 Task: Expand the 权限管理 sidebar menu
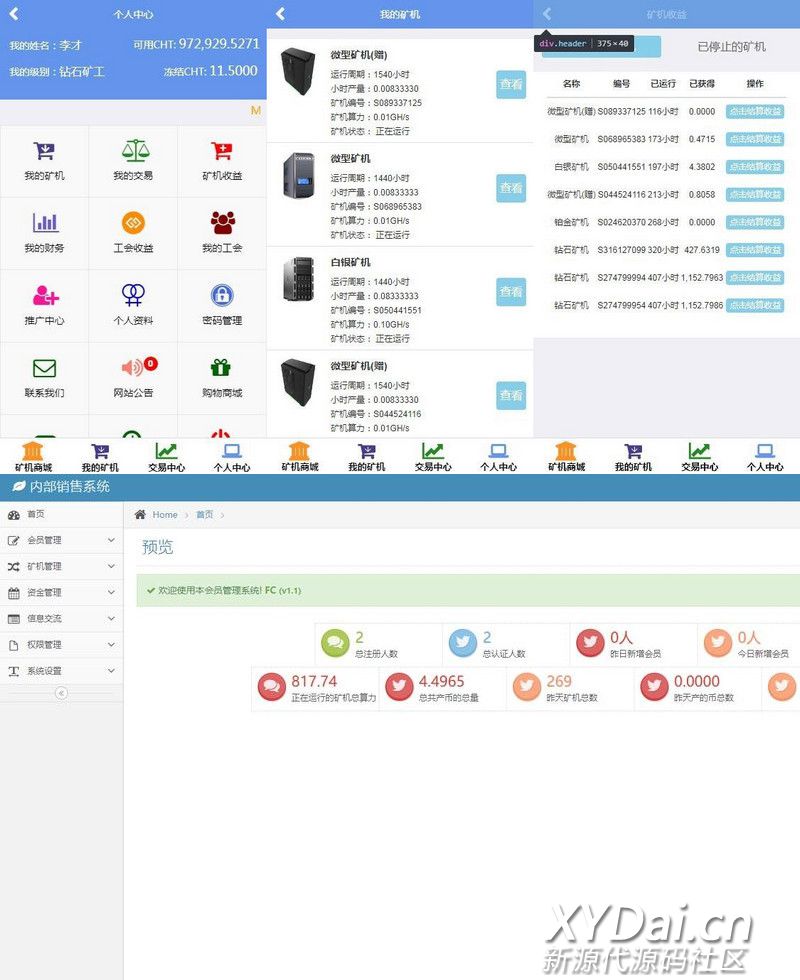[x=61, y=645]
